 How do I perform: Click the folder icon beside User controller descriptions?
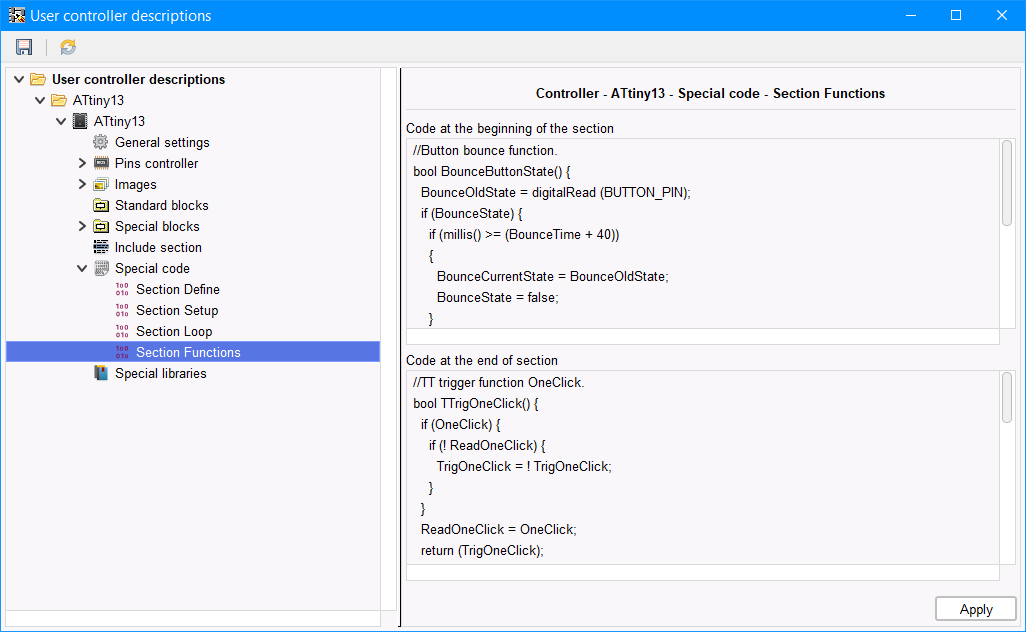pyautogui.click(x=38, y=79)
